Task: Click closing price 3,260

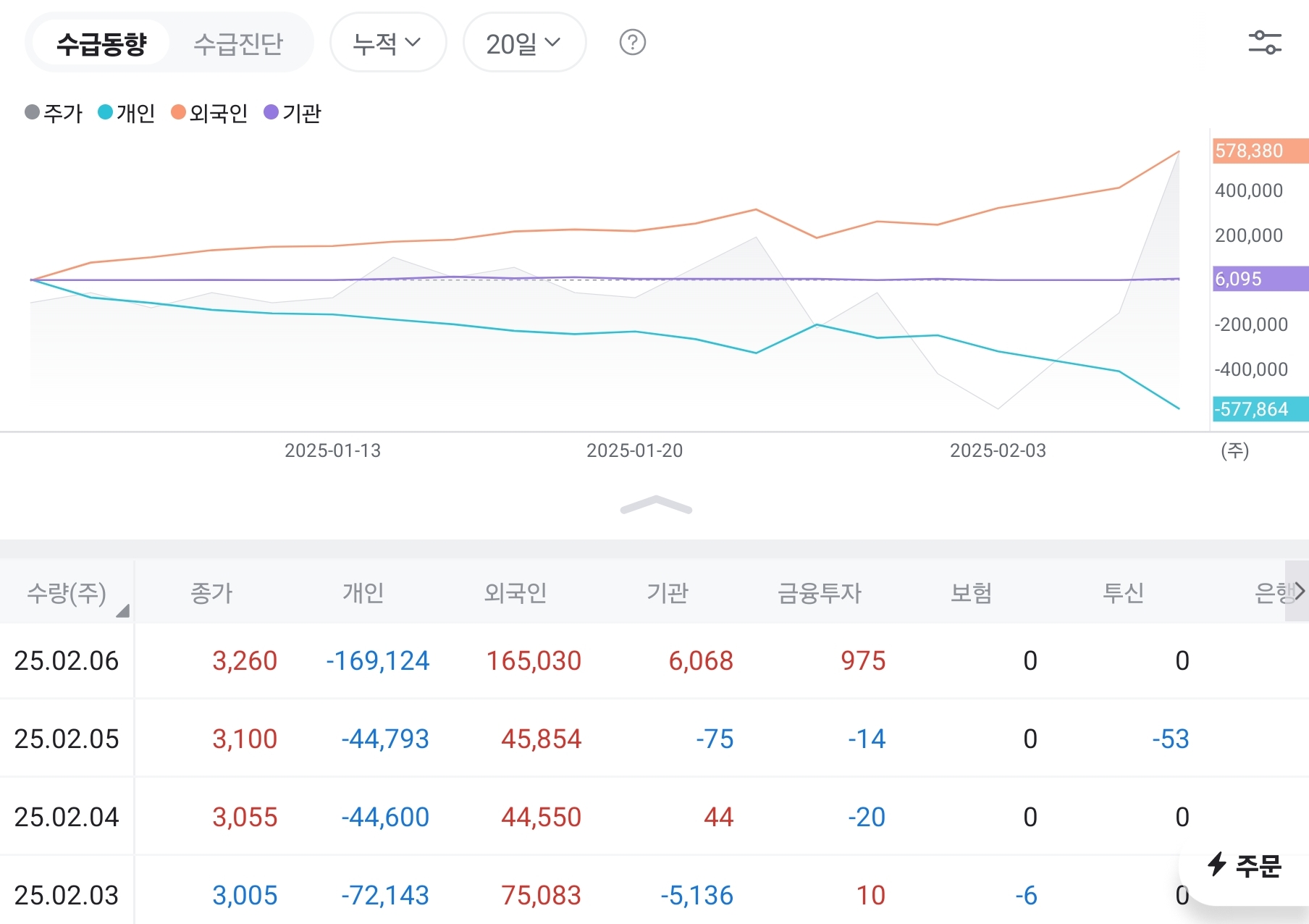Action: coord(245,660)
